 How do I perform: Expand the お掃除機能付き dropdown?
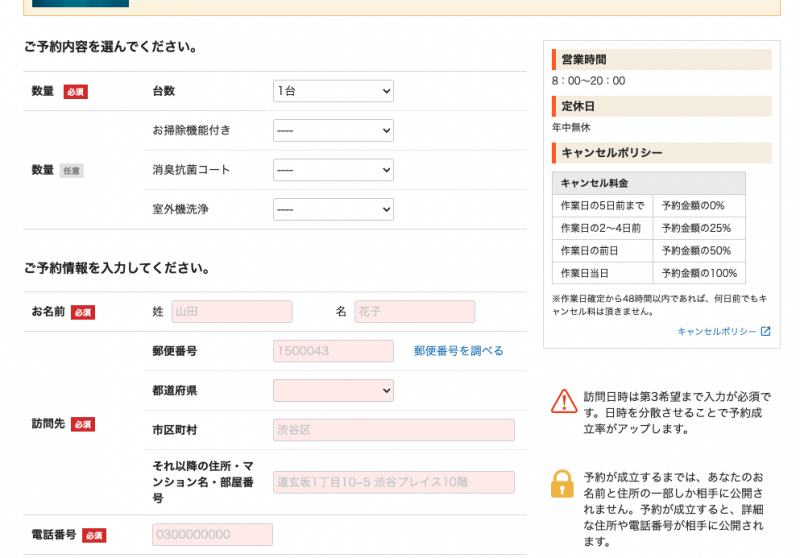[x=333, y=131]
